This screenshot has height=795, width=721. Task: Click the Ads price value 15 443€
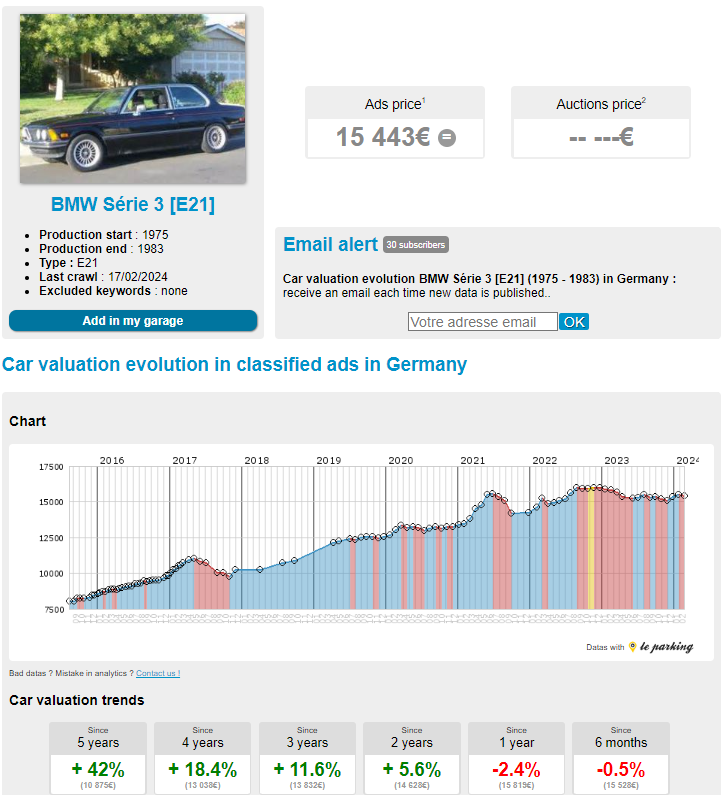(x=383, y=137)
